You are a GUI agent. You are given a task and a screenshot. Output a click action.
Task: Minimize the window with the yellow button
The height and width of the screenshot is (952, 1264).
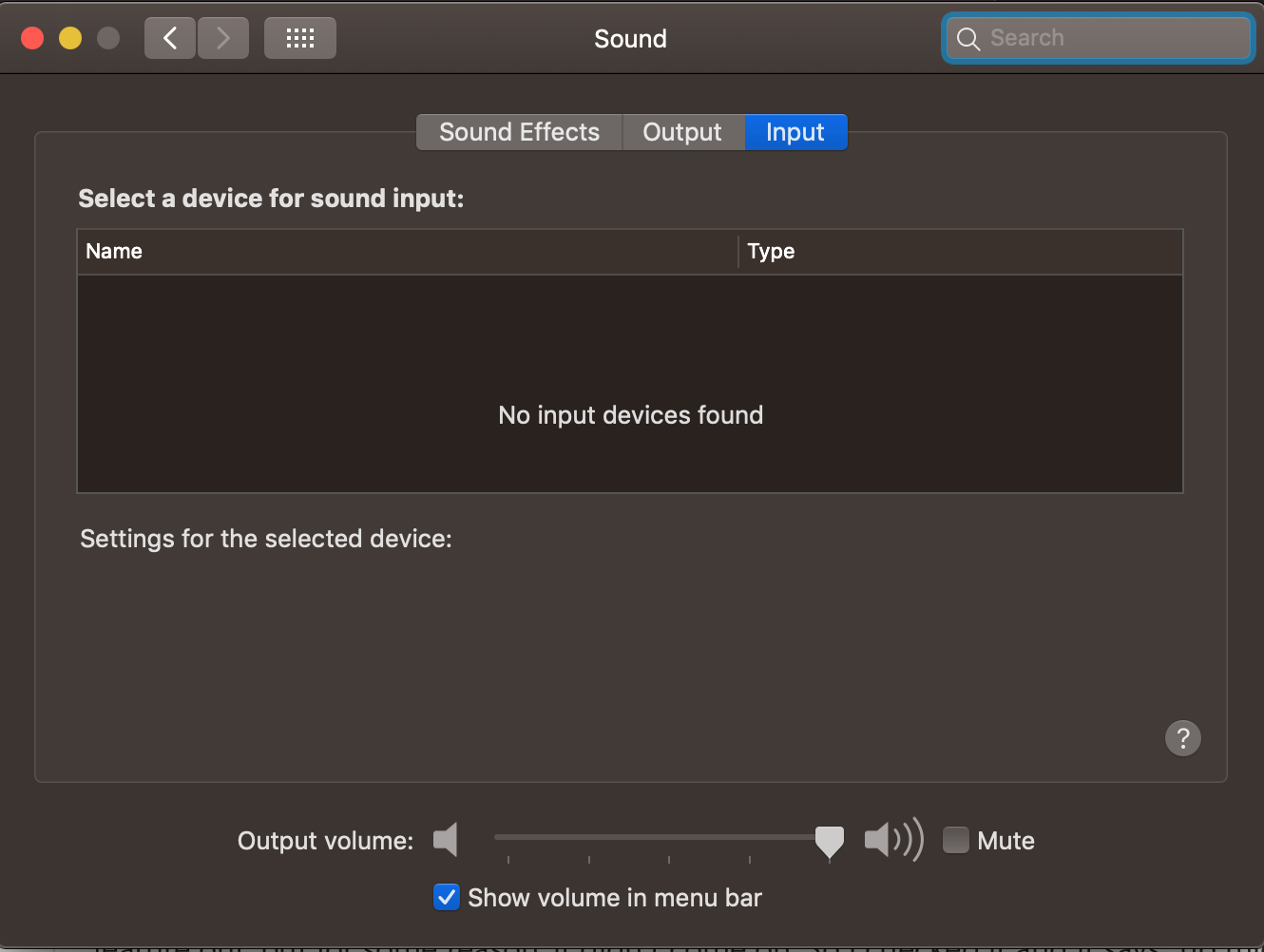70,38
